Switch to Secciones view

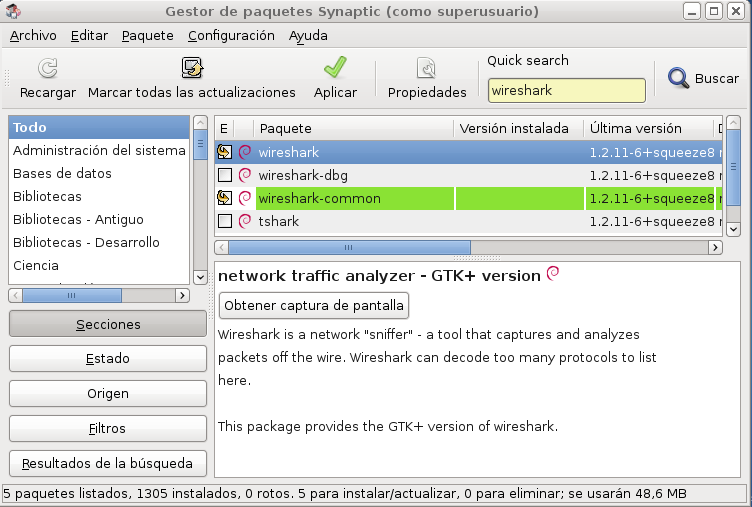point(108,324)
